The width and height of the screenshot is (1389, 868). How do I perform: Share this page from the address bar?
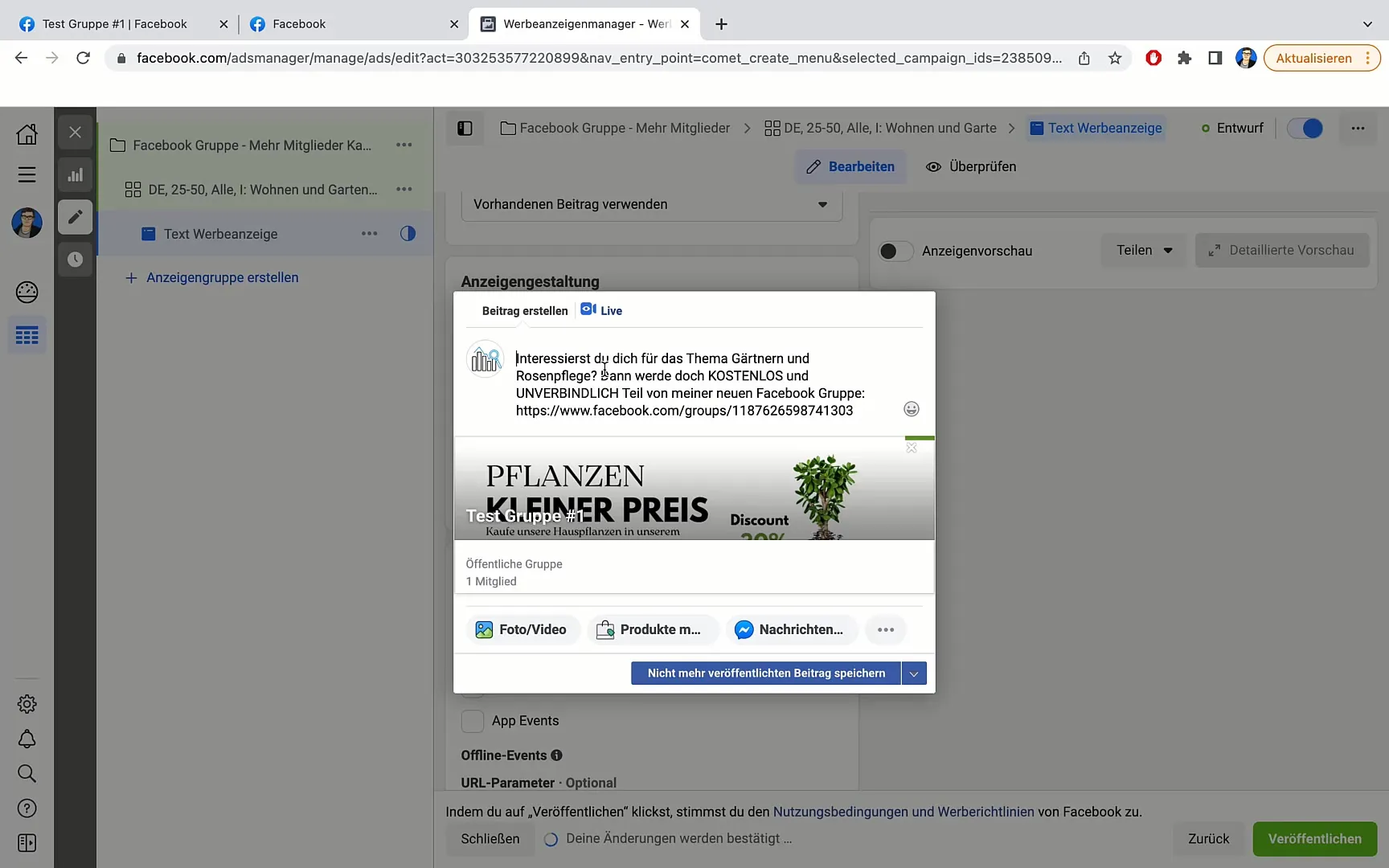click(x=1084, y=58)
